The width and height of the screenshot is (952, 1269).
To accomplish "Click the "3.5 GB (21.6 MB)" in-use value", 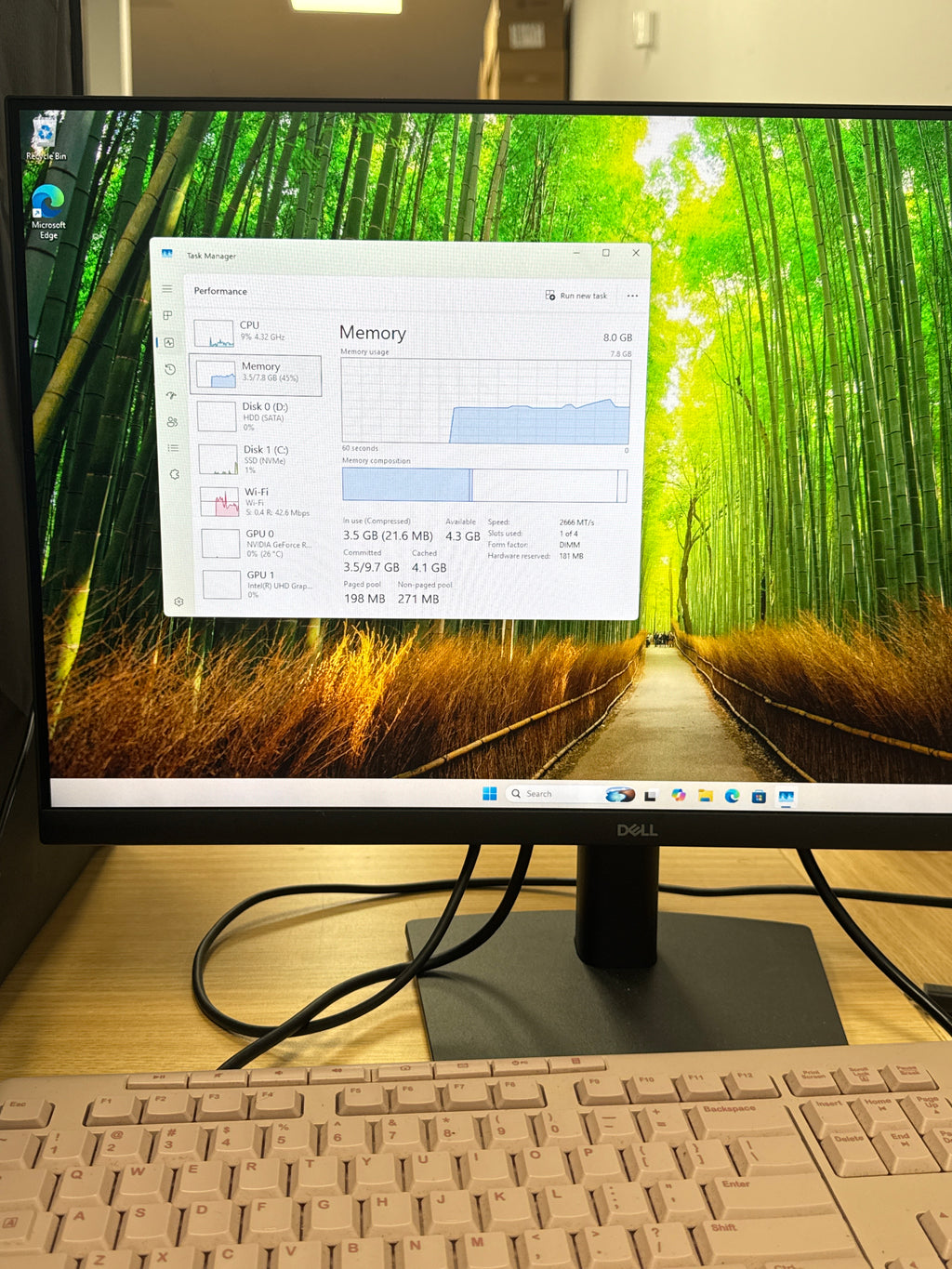I will [388, 536].
